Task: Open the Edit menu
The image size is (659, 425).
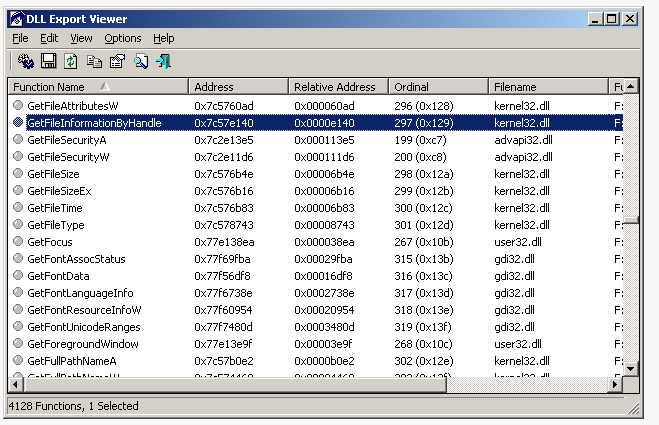Action: 49,38
